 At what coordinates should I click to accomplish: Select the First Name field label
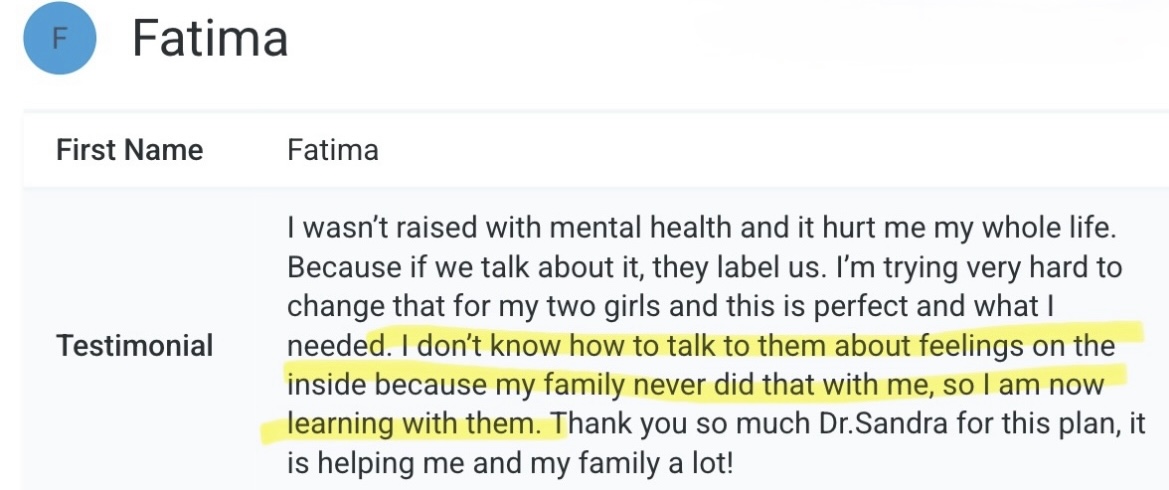(129, 150)
